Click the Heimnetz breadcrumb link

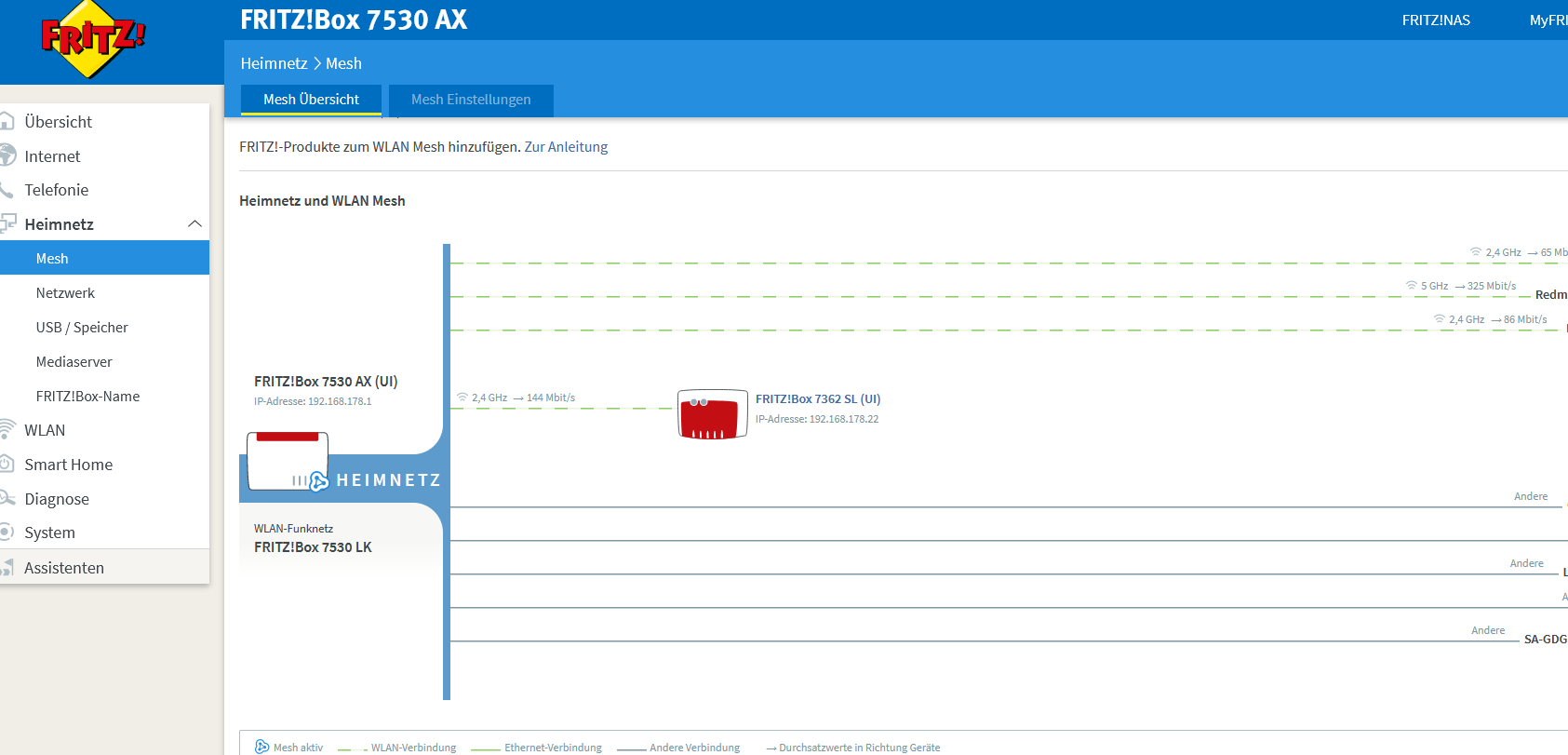coord(274,63)
